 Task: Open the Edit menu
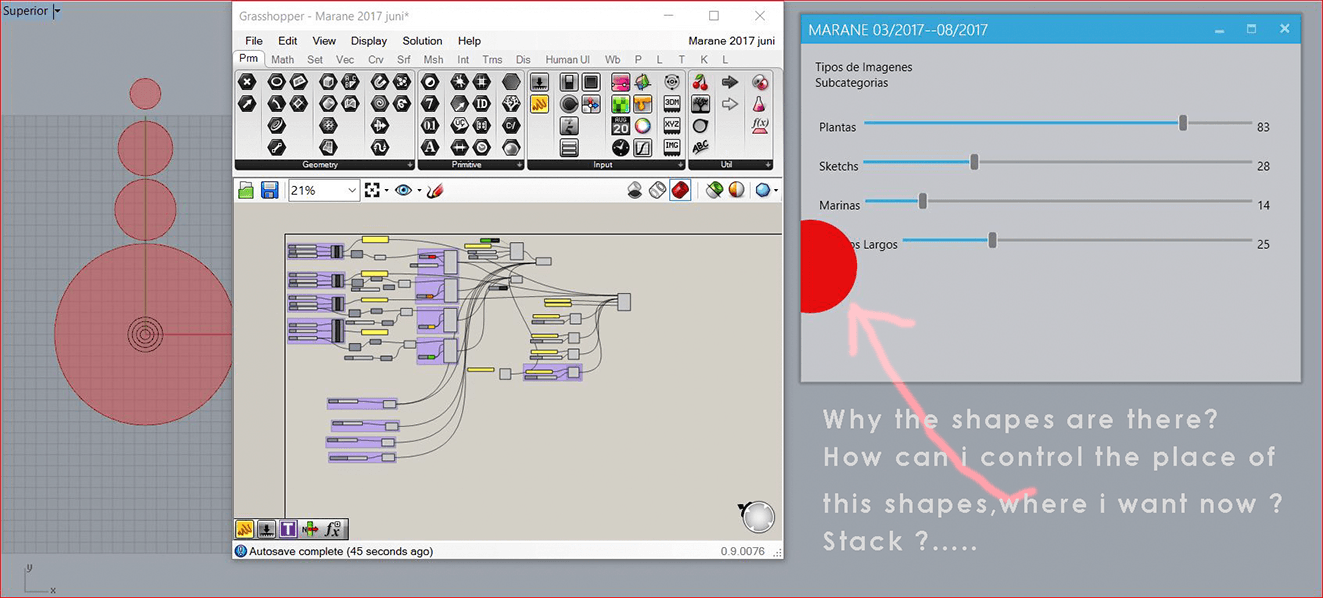[x=288, y=41]
